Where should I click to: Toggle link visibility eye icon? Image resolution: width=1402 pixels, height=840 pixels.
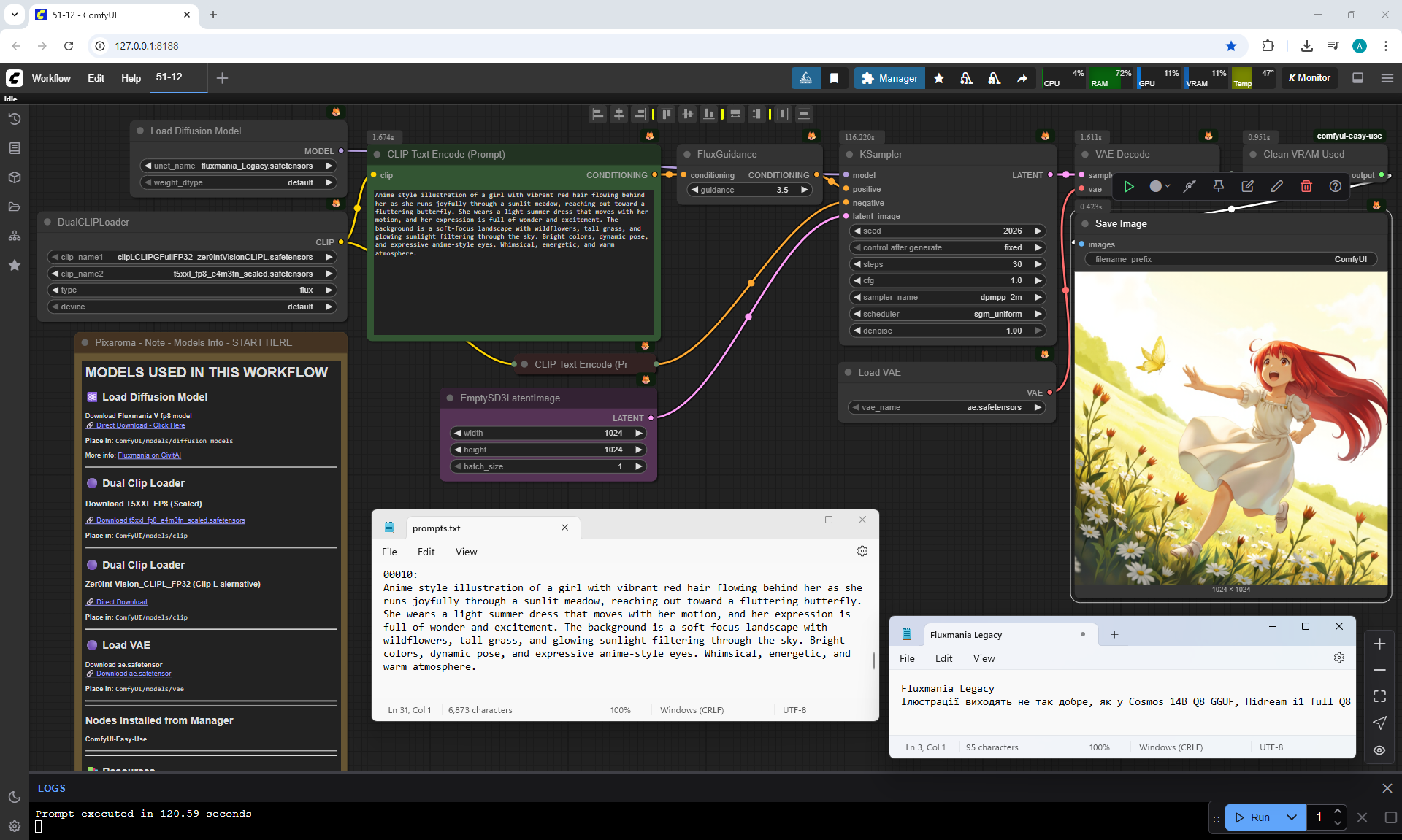coord(1379,750)
